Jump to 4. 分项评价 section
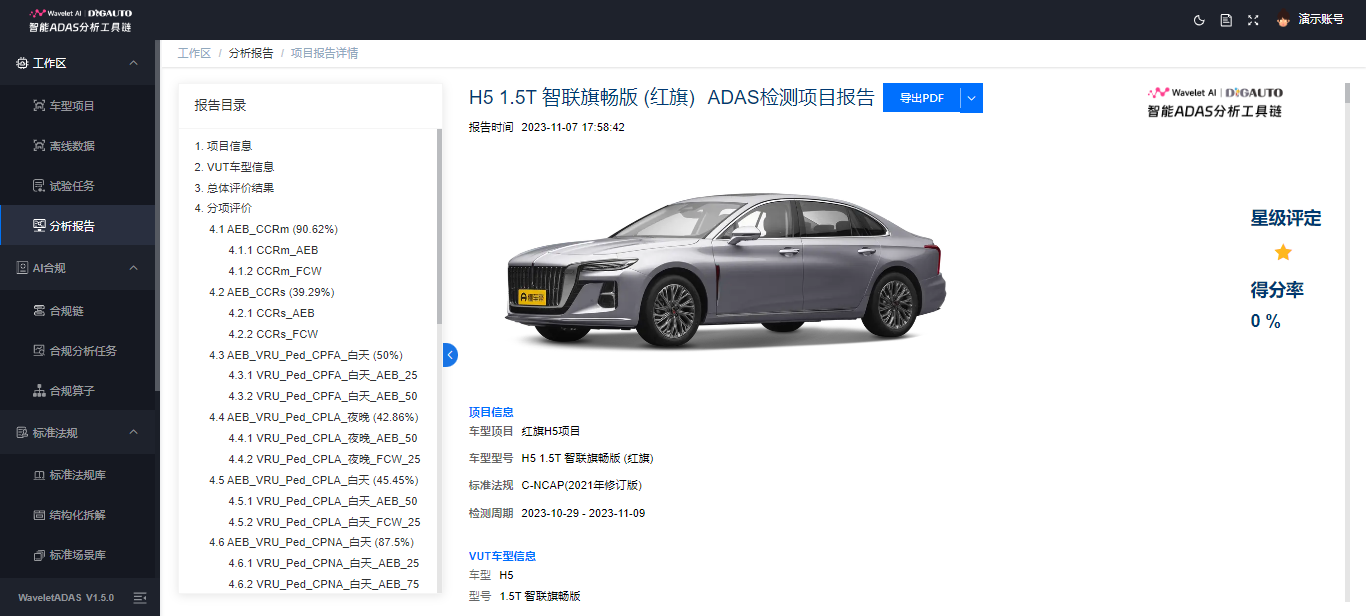This screenshot has width=1366, height=616. pyautogui.click(x=223, y=208)
